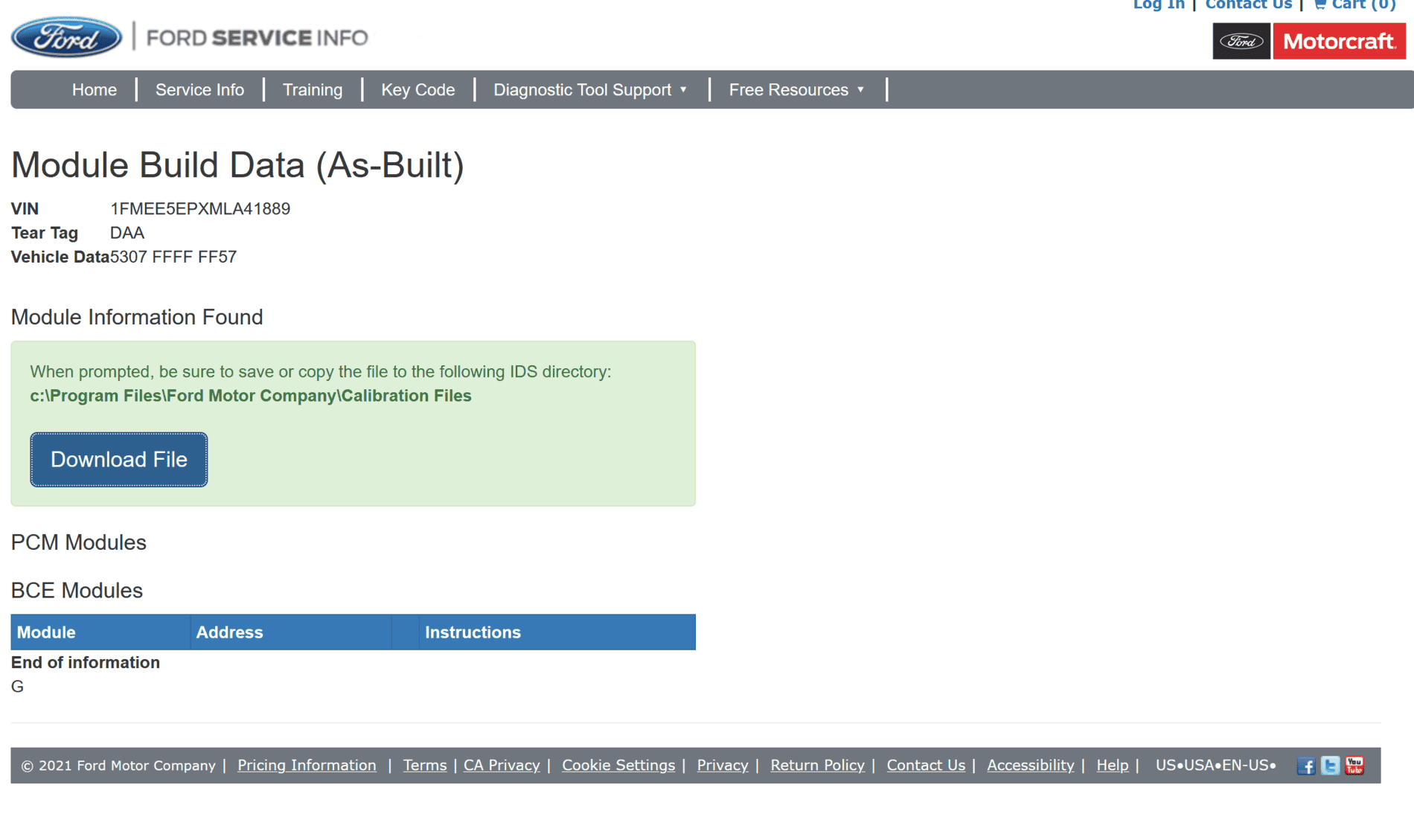Open the Service Info menu item
Screen dimensions: 1414x840
click(199, 90)
